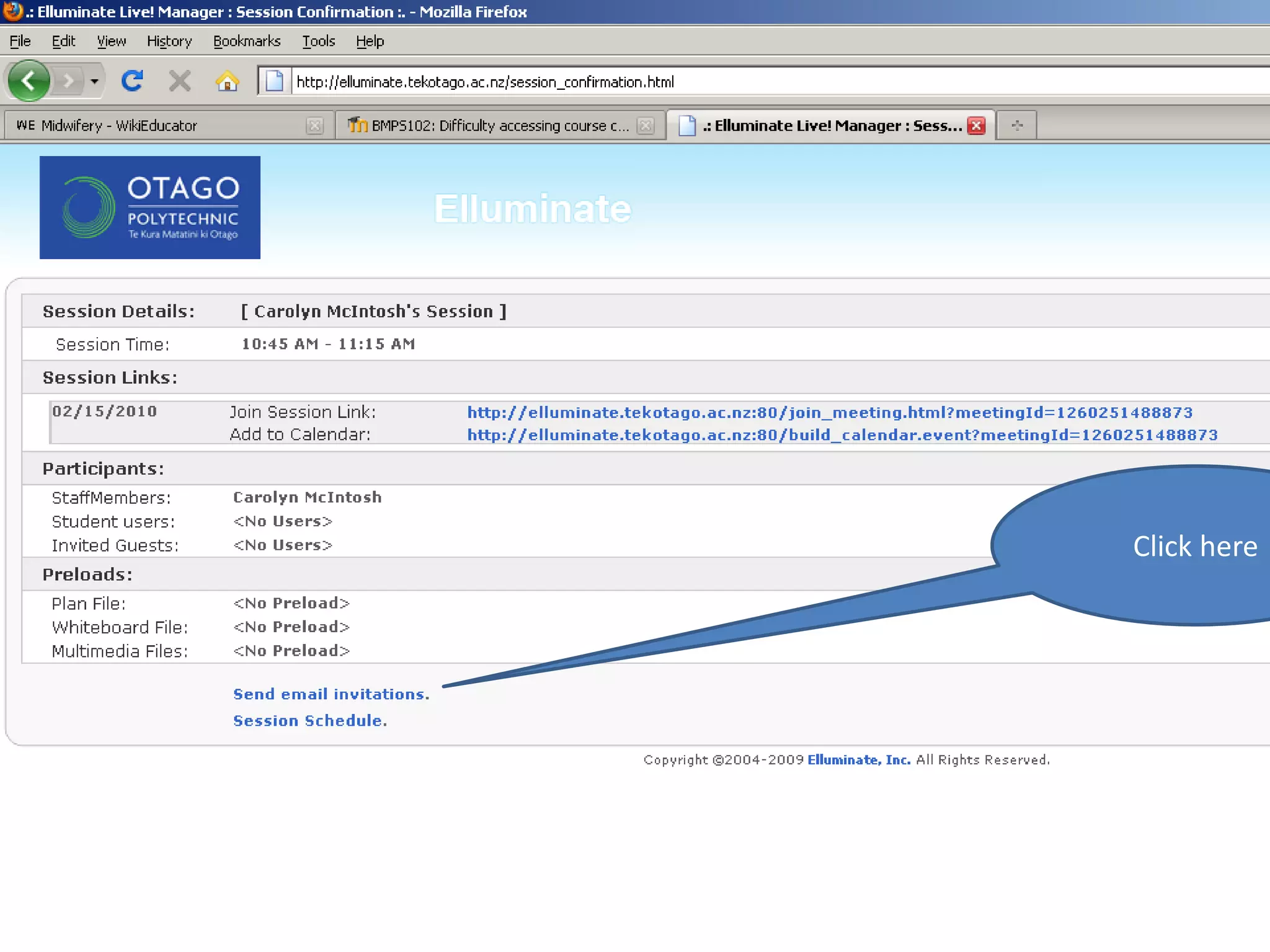Viewport: 1270px width, 952px height.
Task: Close the BMPS102 tab
Action: coord(646,126)
